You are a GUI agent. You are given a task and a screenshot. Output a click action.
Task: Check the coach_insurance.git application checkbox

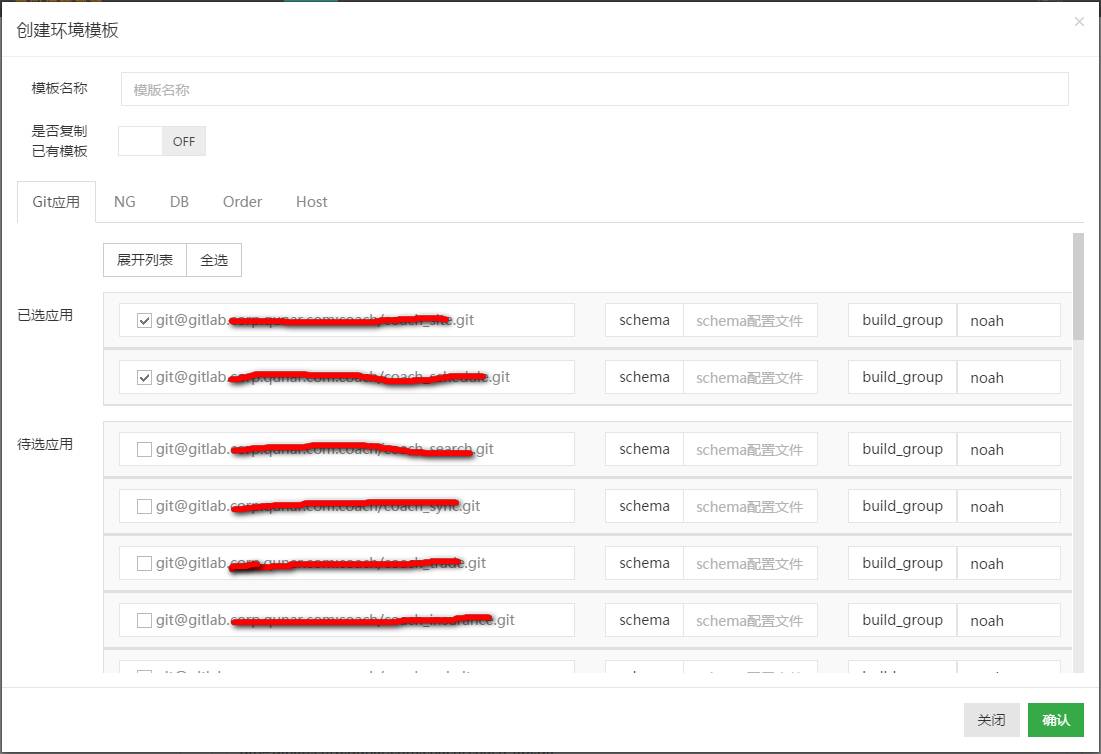click(144, 621)
